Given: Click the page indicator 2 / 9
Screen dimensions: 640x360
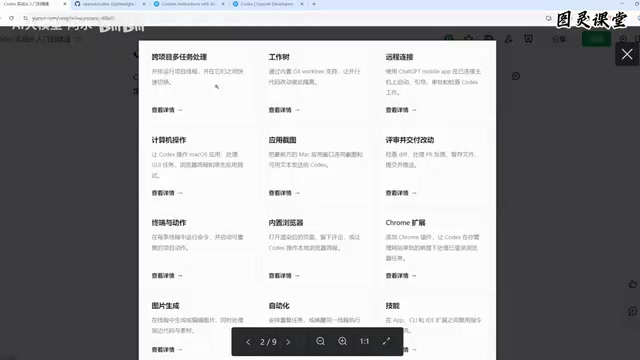Looking at the screenshot, I should tap(268, 342).
